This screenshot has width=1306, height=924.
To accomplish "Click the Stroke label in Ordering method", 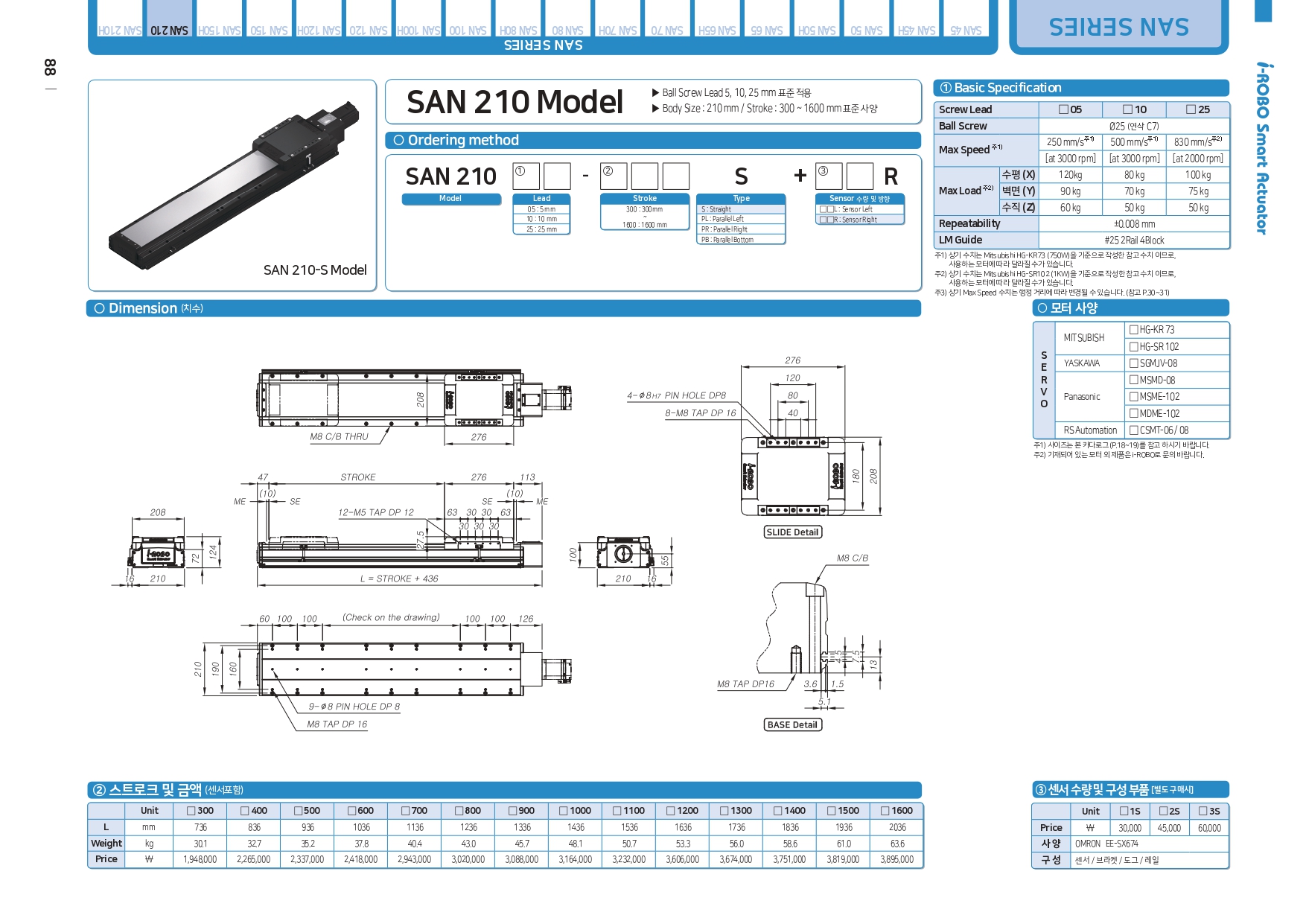I will (x=645, y=199).
